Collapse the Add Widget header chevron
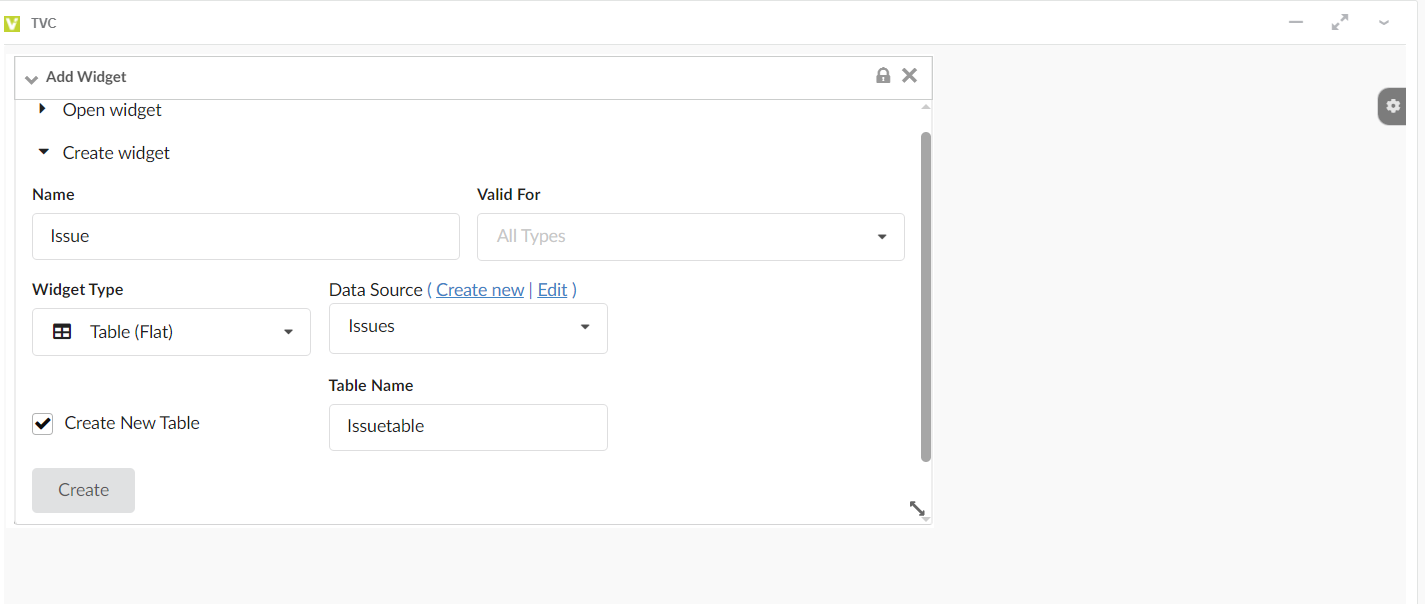Viewport: 1425px width, 604px height. click(31, 78)
